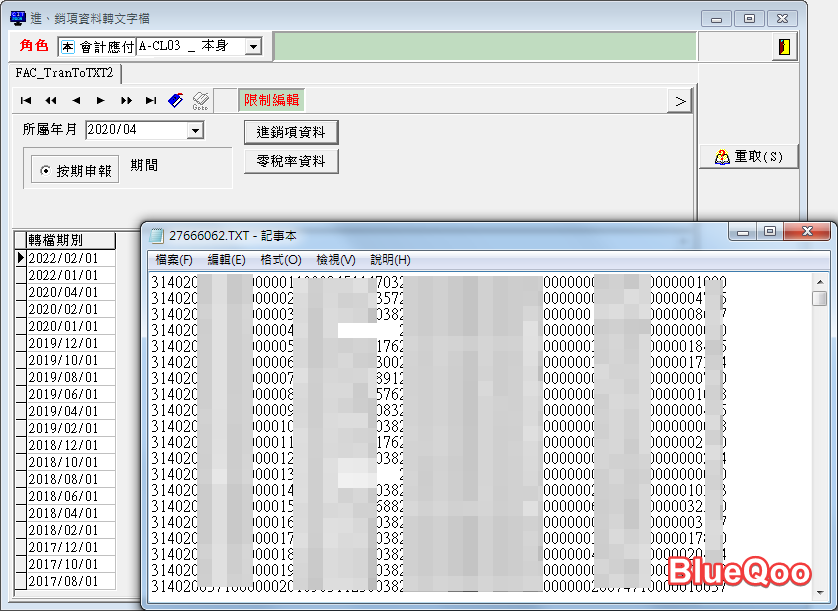838x611 pixels.
Task: Go to the next record
Action: tap(101, 100)
